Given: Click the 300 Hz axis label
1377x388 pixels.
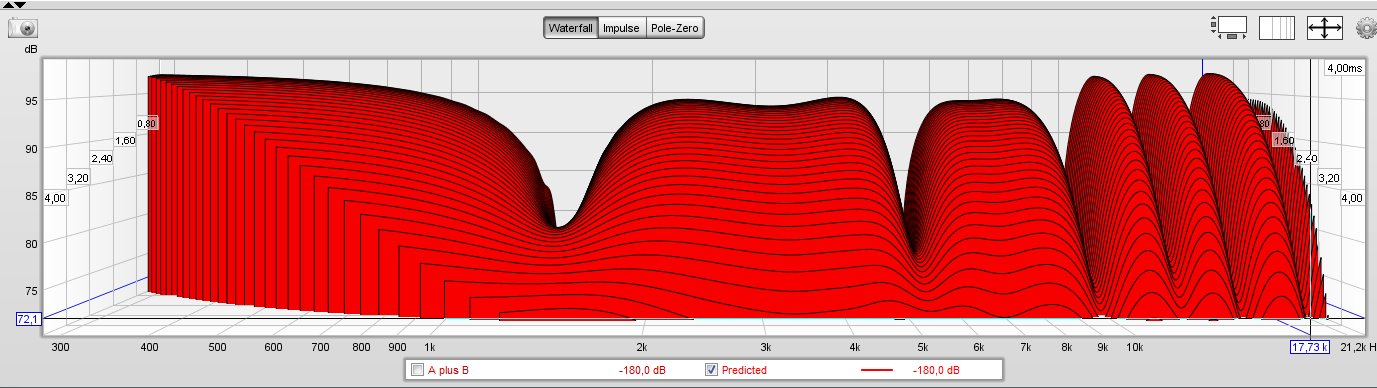Looking at the screenshot, I should (60, 347).
